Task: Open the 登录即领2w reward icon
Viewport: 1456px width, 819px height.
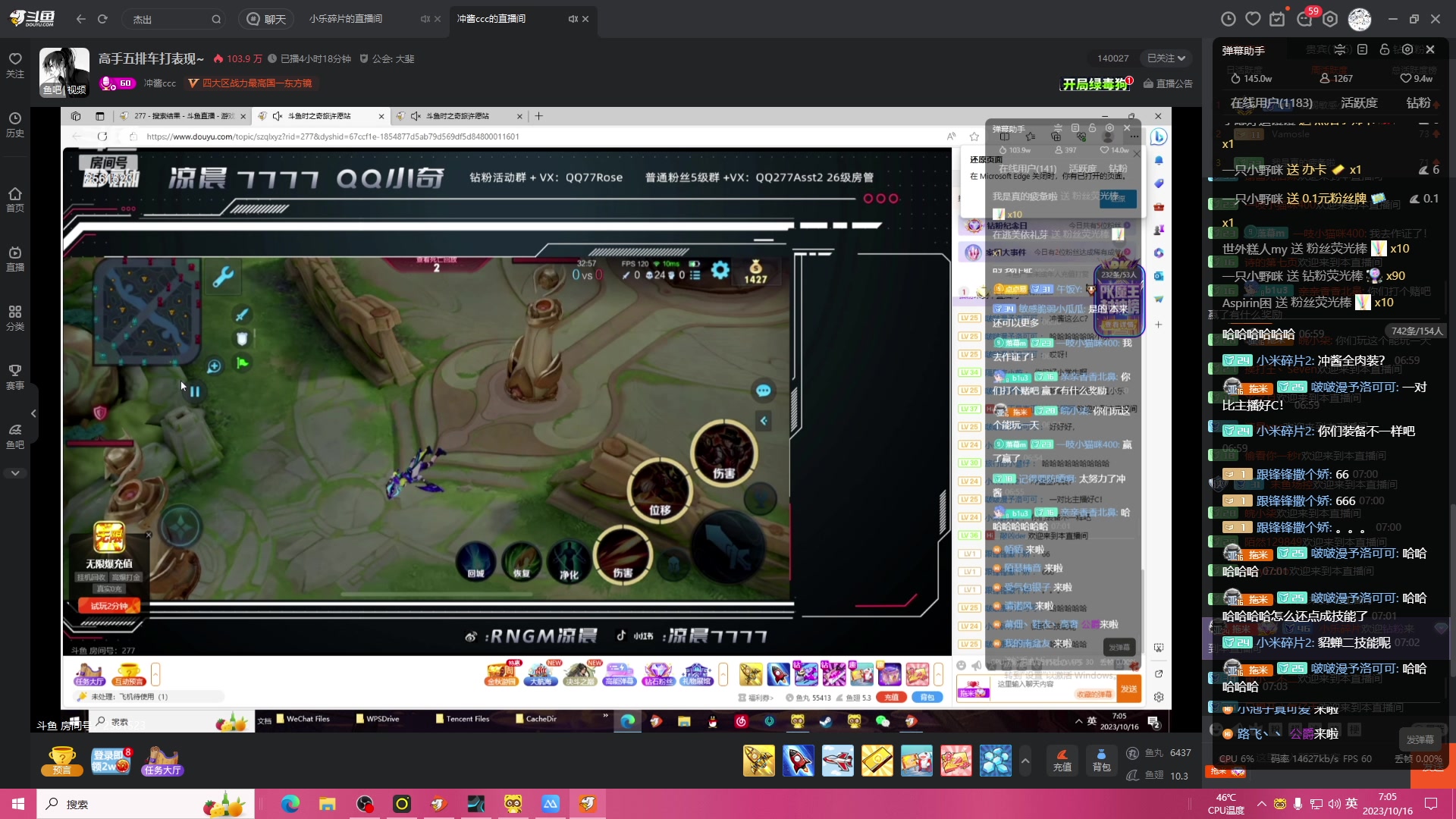Action: 110,761
